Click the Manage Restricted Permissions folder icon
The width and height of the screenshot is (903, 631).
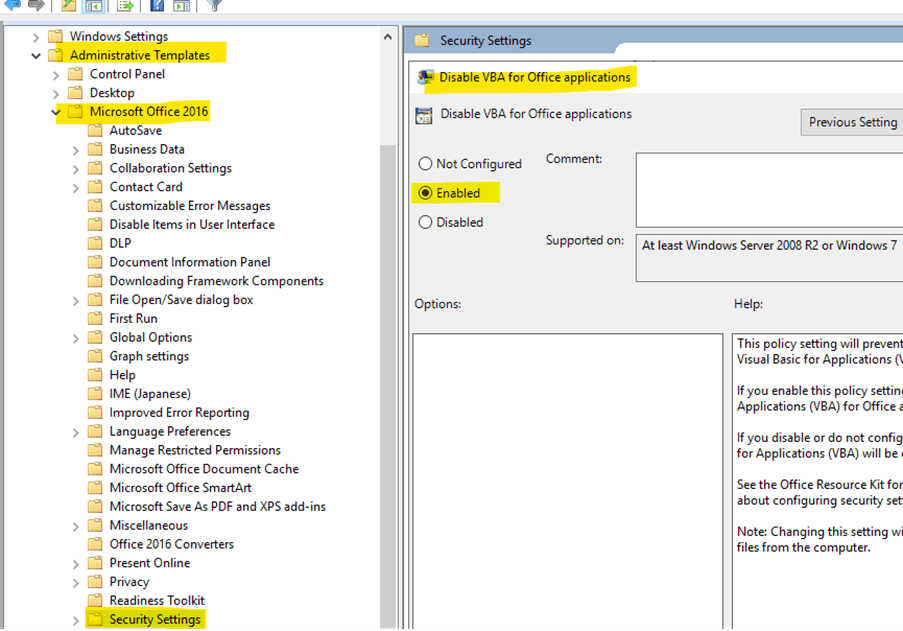click(x=95, y=450)
